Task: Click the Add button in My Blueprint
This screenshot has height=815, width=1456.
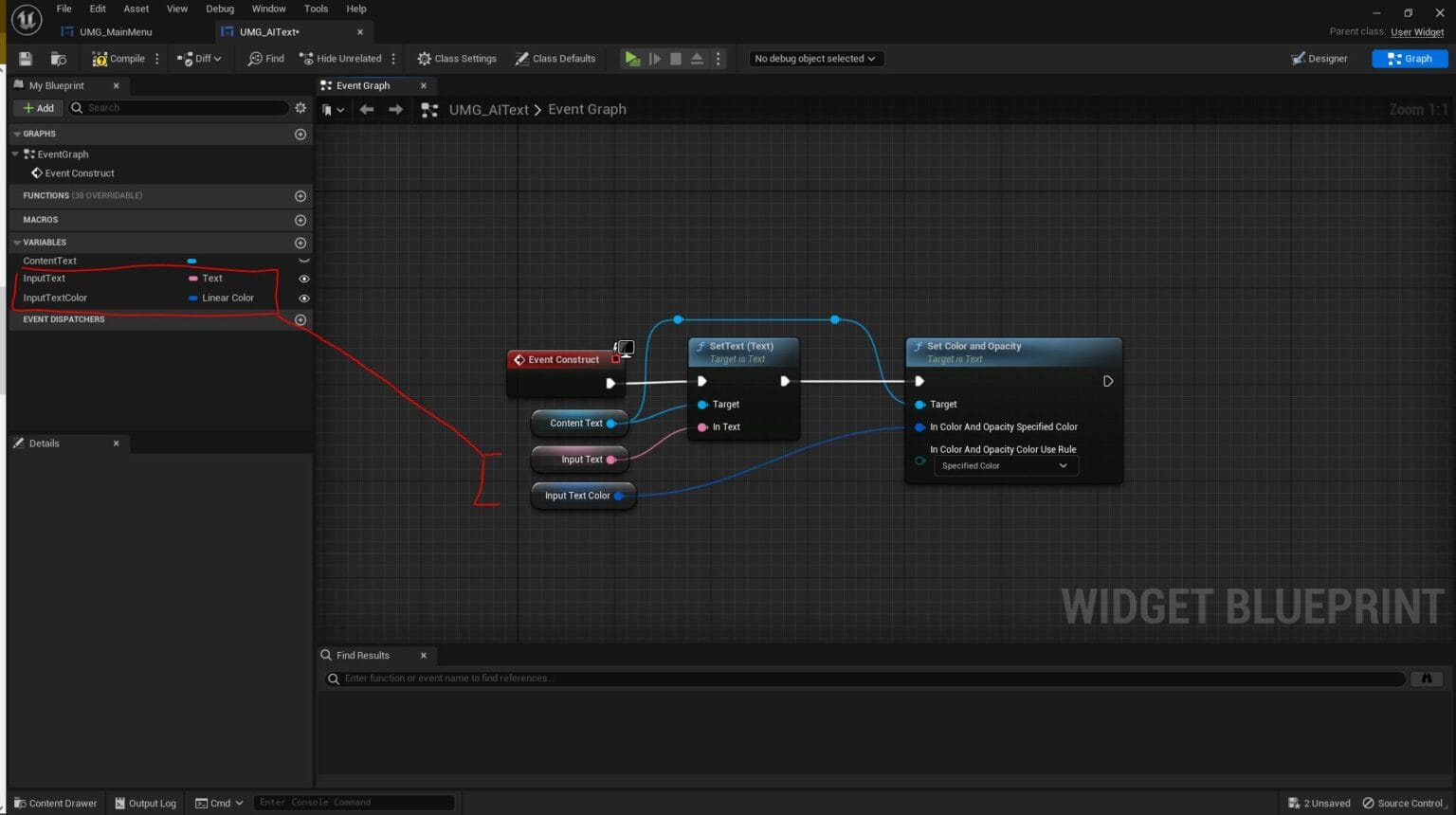Action: coord(38,107)
